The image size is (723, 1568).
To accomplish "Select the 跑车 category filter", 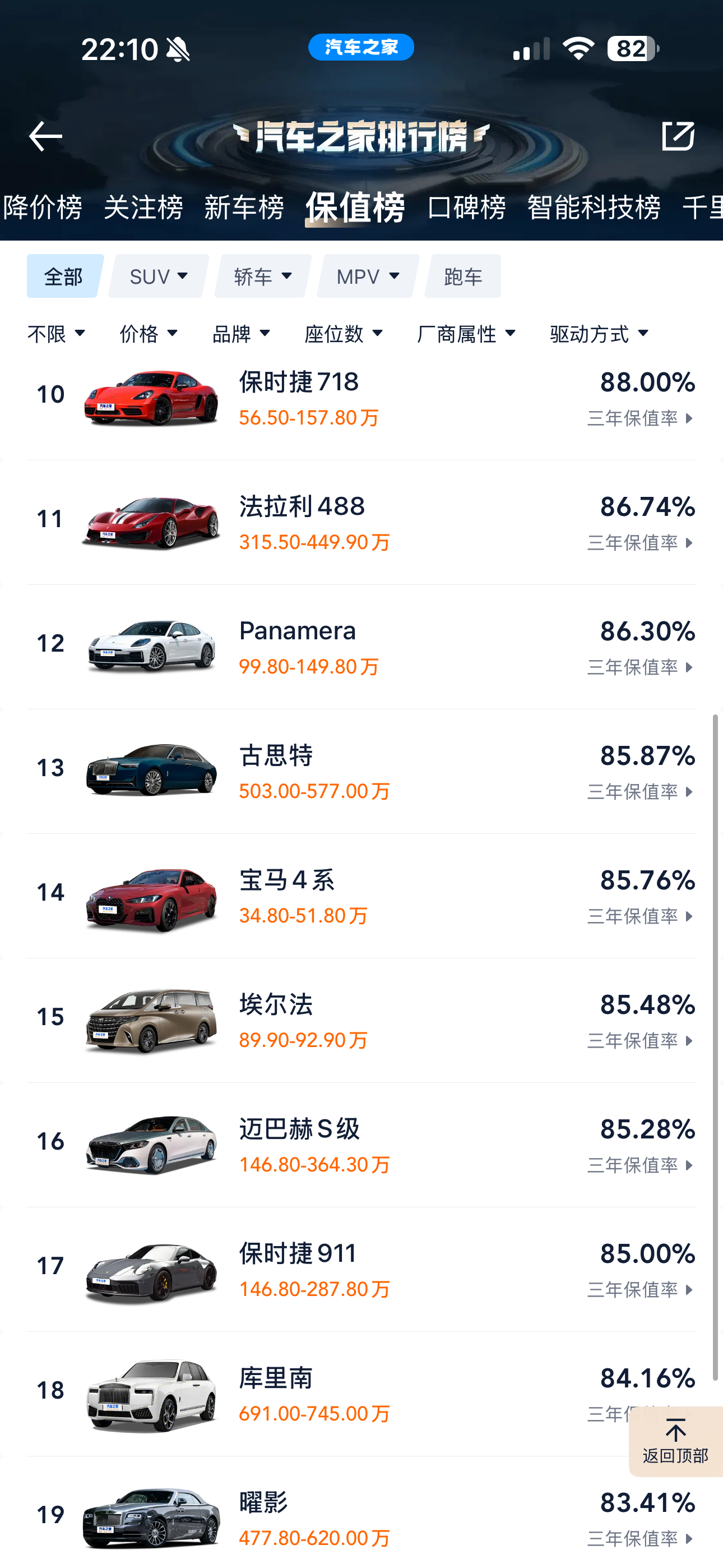I will coord(463,276).
